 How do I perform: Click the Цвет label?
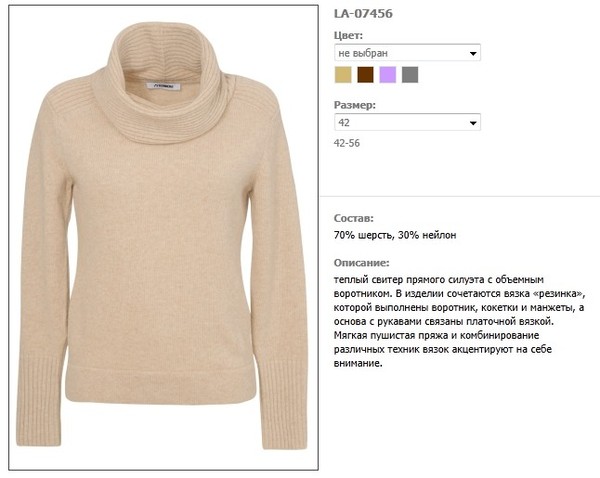(x=348, y=36)
